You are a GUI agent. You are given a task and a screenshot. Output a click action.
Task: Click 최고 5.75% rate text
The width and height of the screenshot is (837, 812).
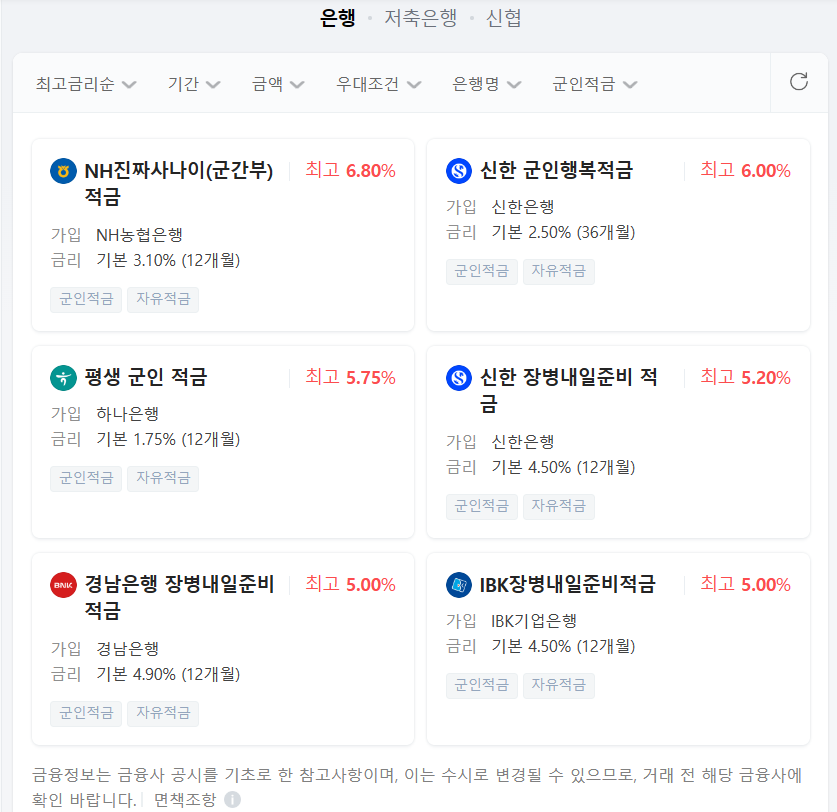click(x=350, y=377)
